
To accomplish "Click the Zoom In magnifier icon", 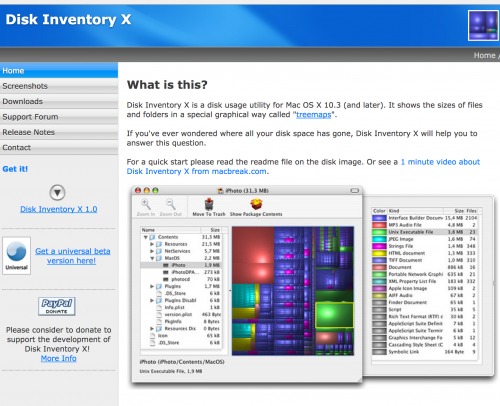I will coord(145,204).
